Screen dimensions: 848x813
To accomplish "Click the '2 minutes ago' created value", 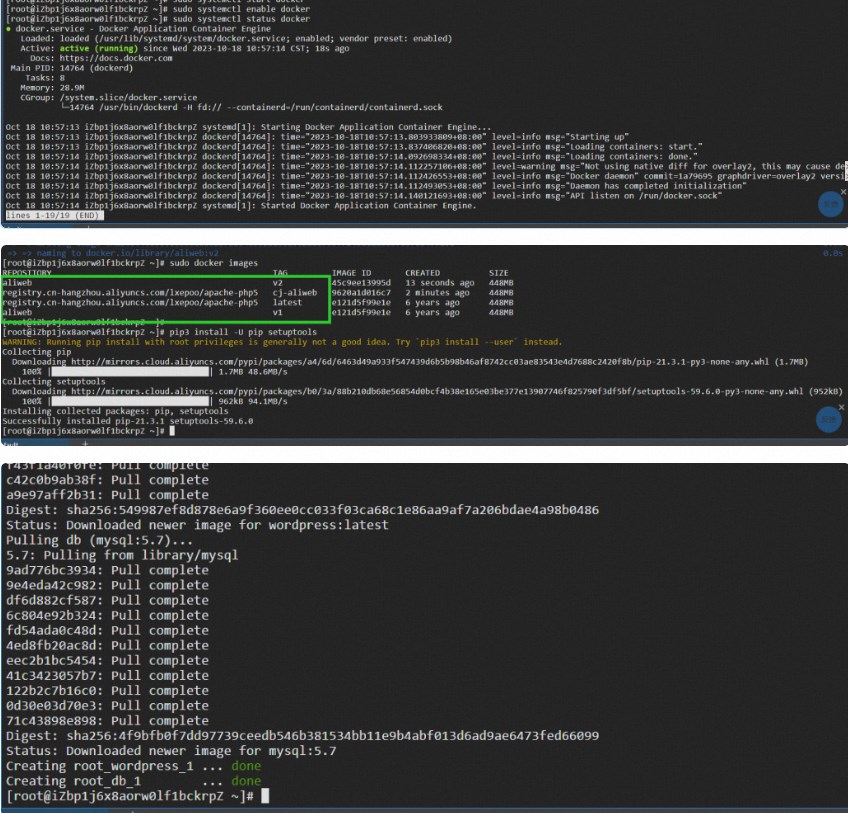I will pos(438,293).
